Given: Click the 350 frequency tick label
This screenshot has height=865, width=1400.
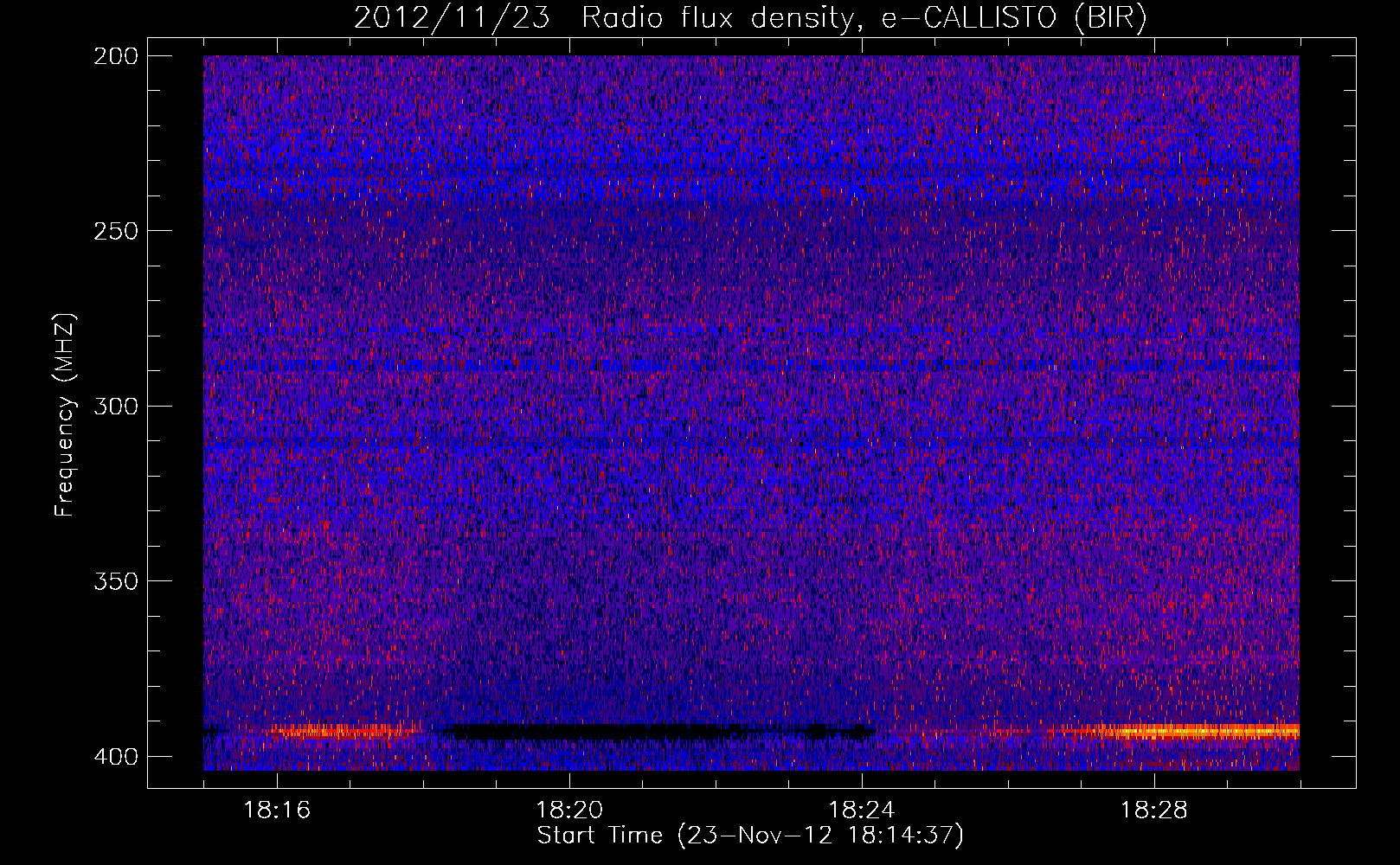Looking at the screenshot, I should click(115, 581).
